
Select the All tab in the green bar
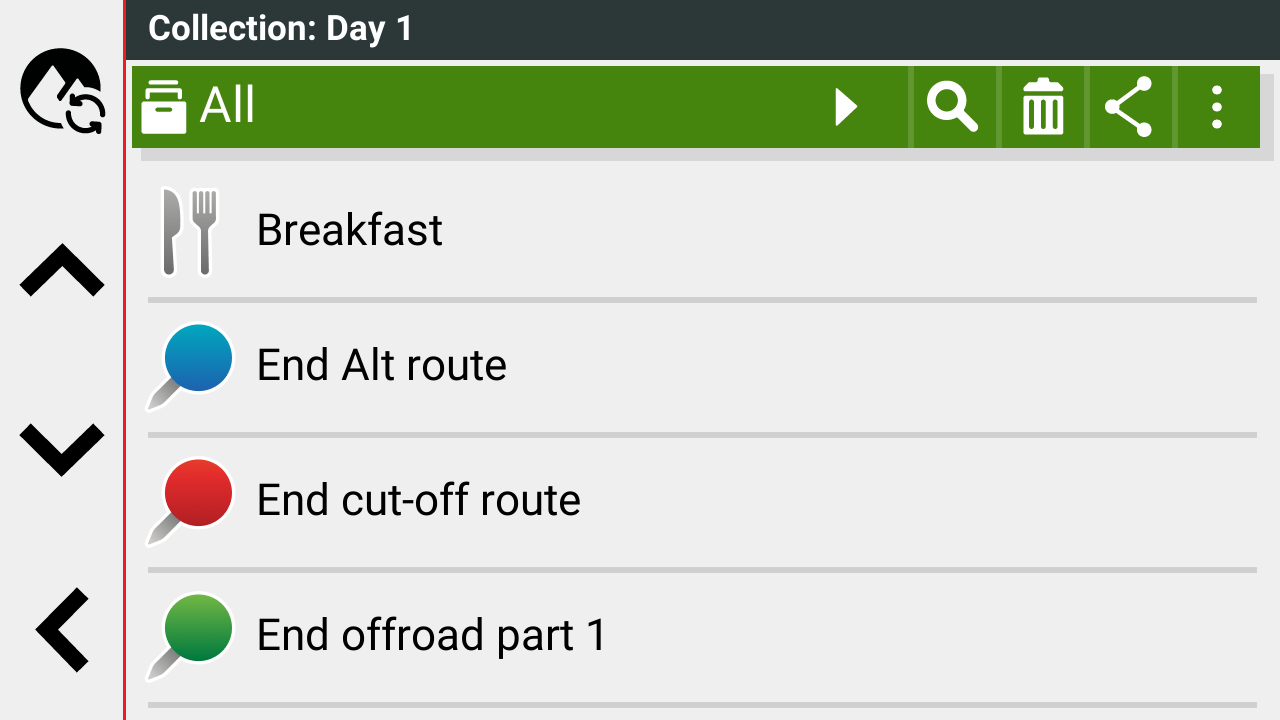(225, 105)
